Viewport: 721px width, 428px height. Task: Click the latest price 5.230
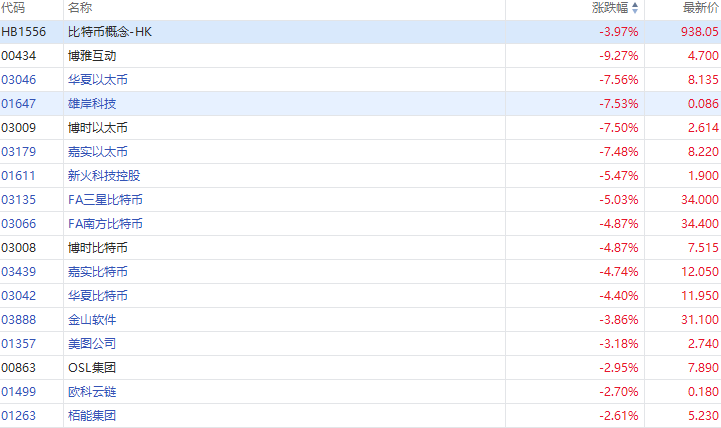(x=703, y=415)
